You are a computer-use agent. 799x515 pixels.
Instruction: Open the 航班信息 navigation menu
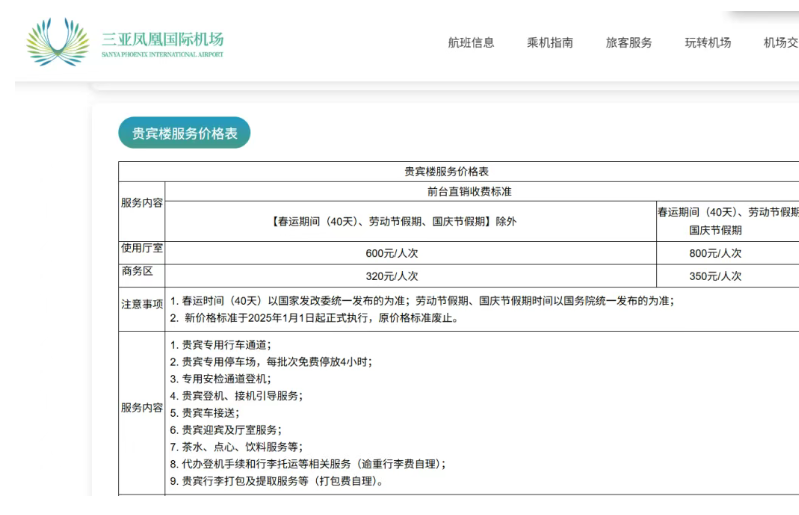[471, 43]
